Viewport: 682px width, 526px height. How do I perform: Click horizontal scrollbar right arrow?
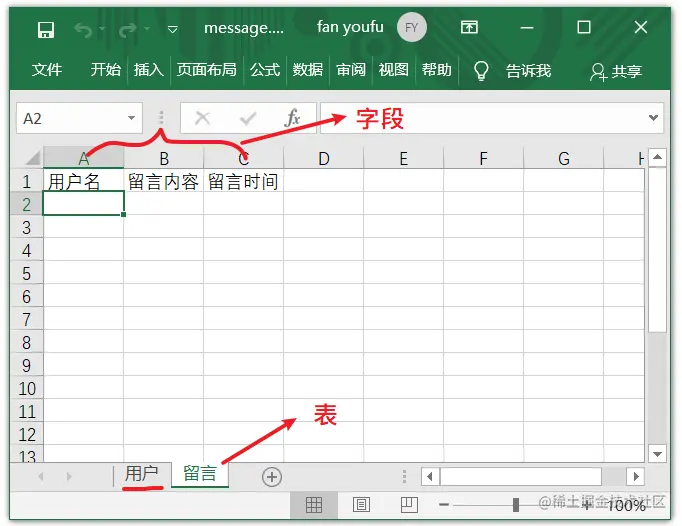tap(635, 476)
